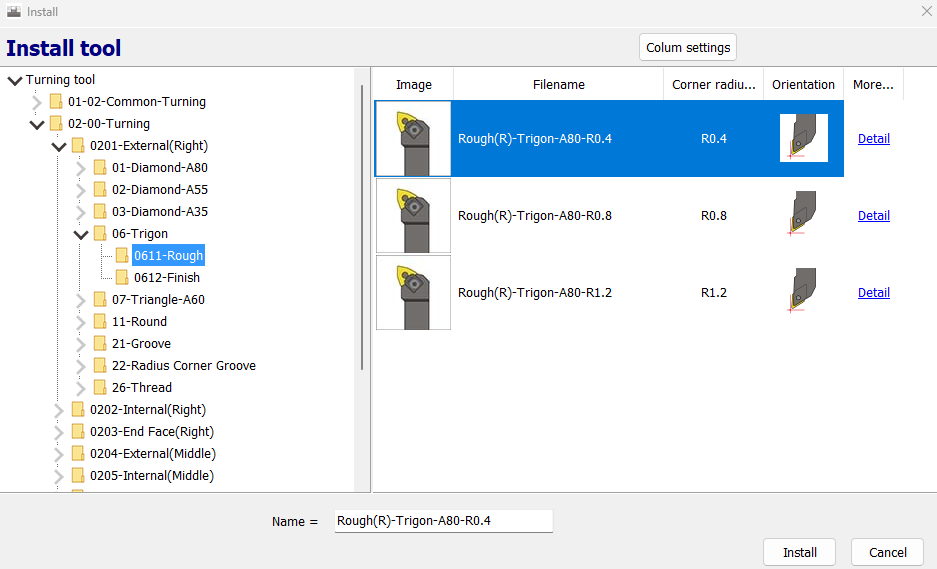Select the 11-Round tree item

tap(139, 322)
